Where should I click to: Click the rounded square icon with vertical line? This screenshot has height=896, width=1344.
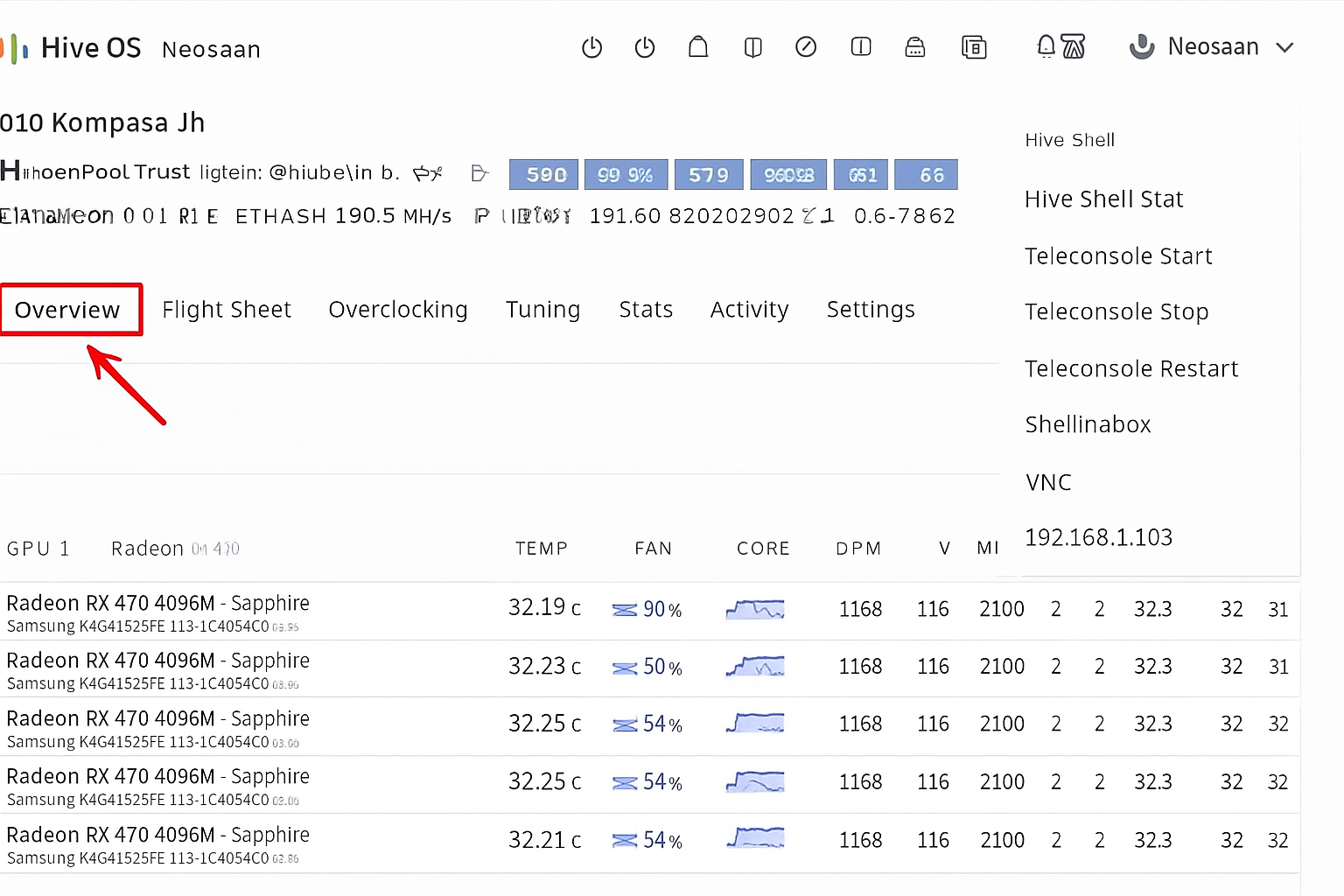[861, 46]
